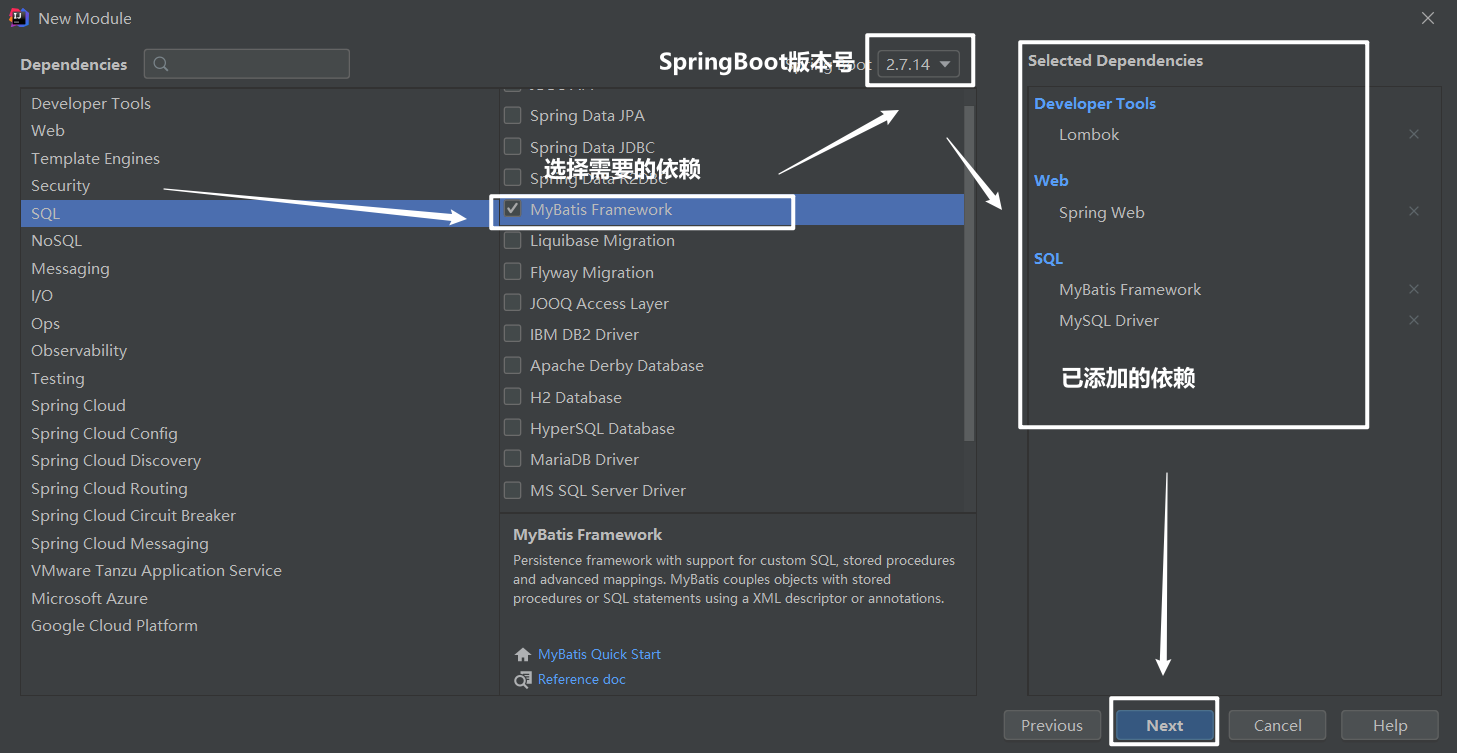This screenshot has height=753, width=1457.
Task: Remove MySQL Driver from selected dependencies
Action: point(1414,320)
